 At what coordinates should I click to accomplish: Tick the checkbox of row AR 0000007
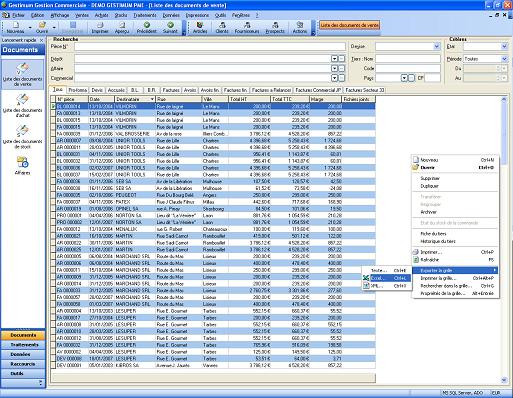pyautogui.click(x=53, y=140)
